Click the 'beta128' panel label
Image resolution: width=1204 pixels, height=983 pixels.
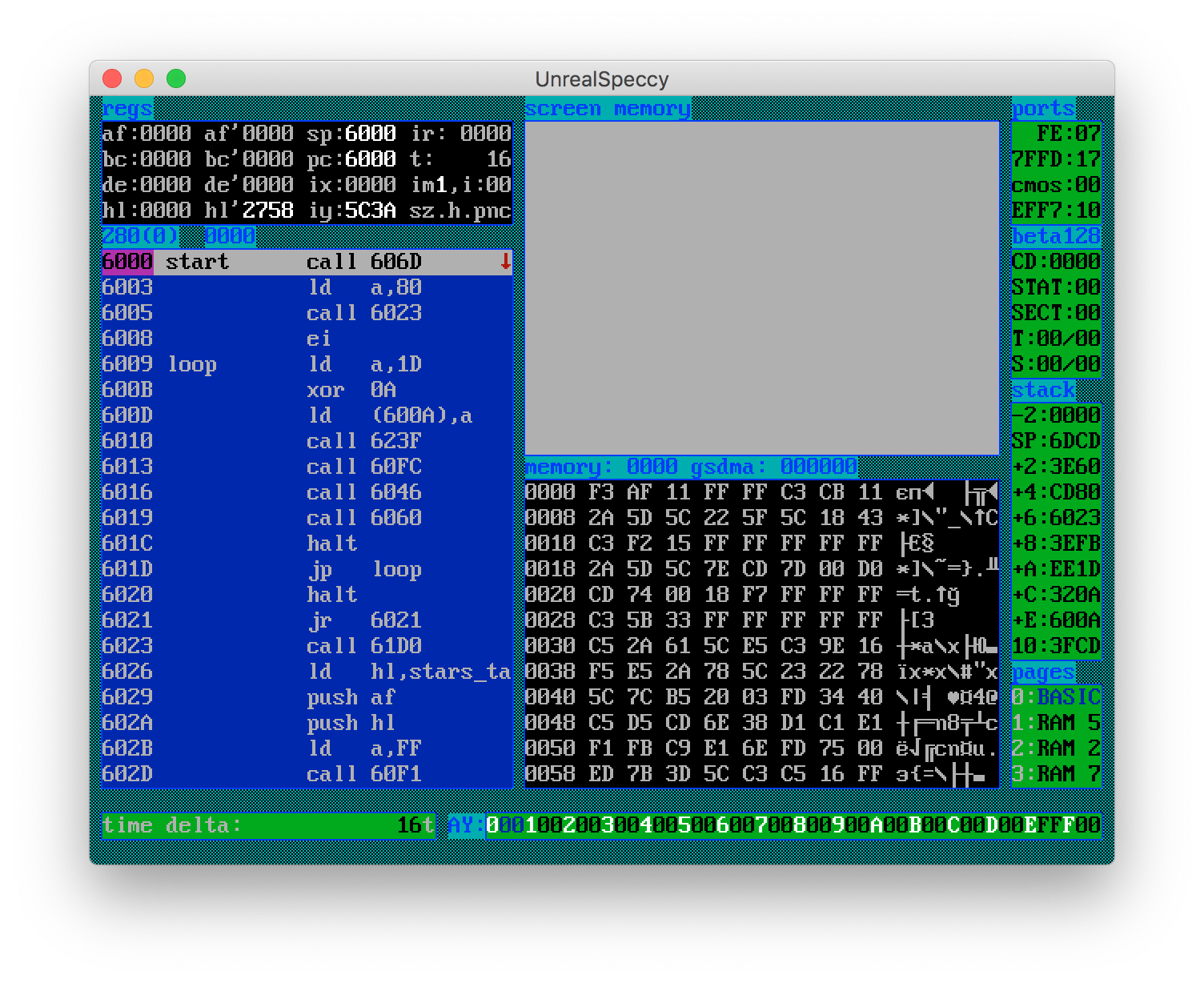(x=1055, y=236)
